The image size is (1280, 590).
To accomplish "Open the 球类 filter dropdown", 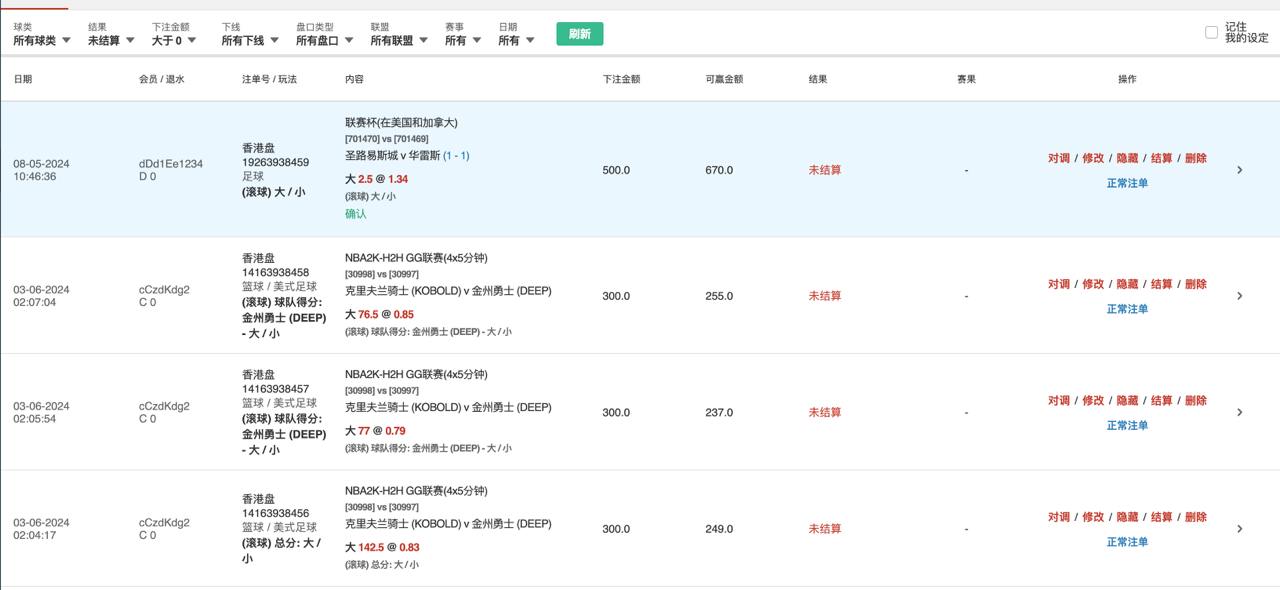I will tap(42, 41).
